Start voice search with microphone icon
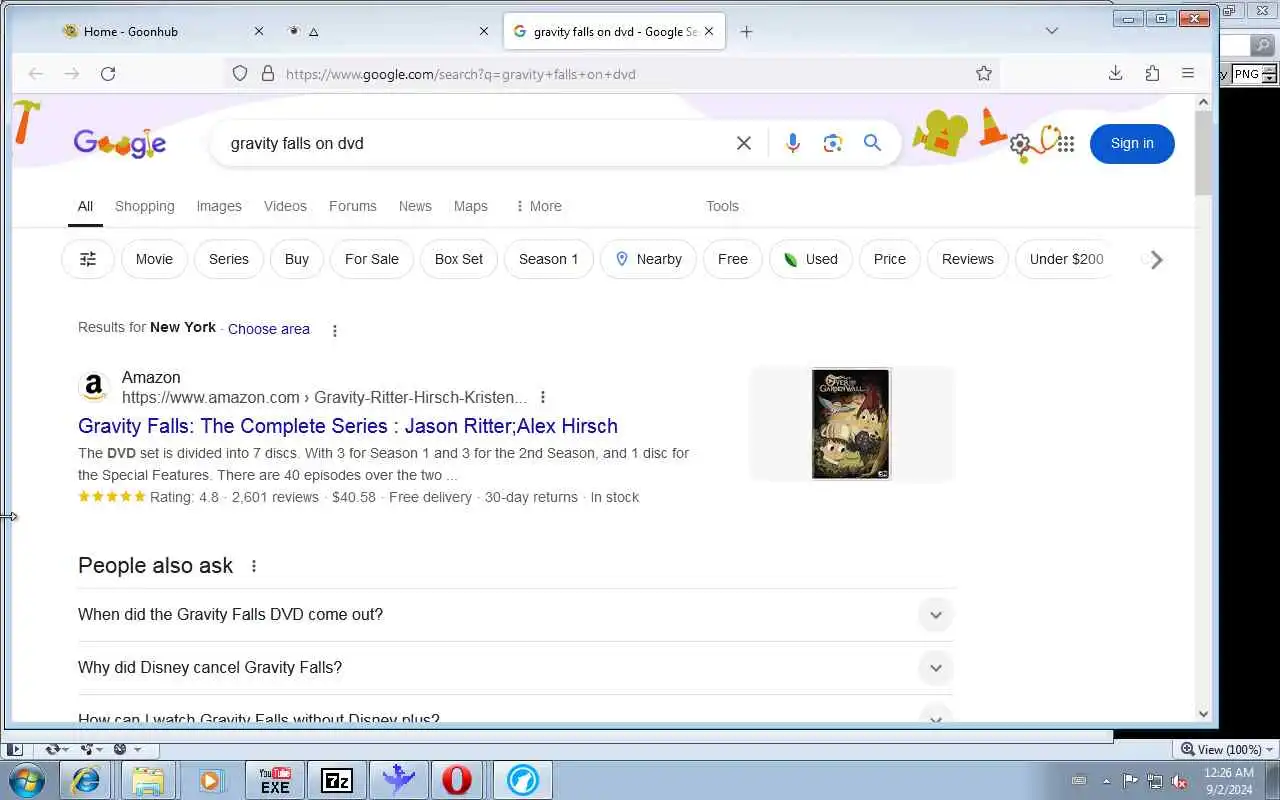The width and height of the screenshot is (1280, 800). pos(793,143)
